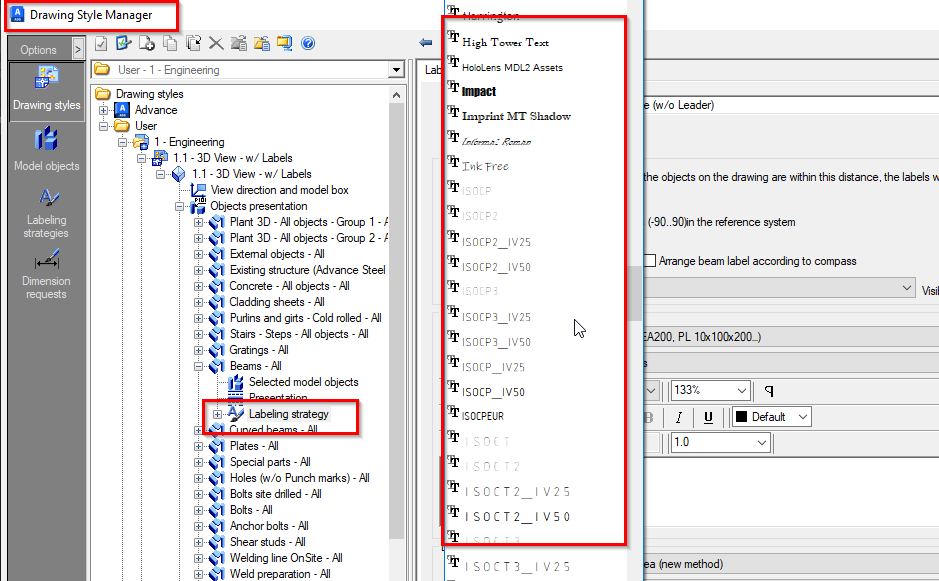Collapse the Beams - All node
Image resolution: width=939 pixels, height=581 pixels.
(198, 366)
